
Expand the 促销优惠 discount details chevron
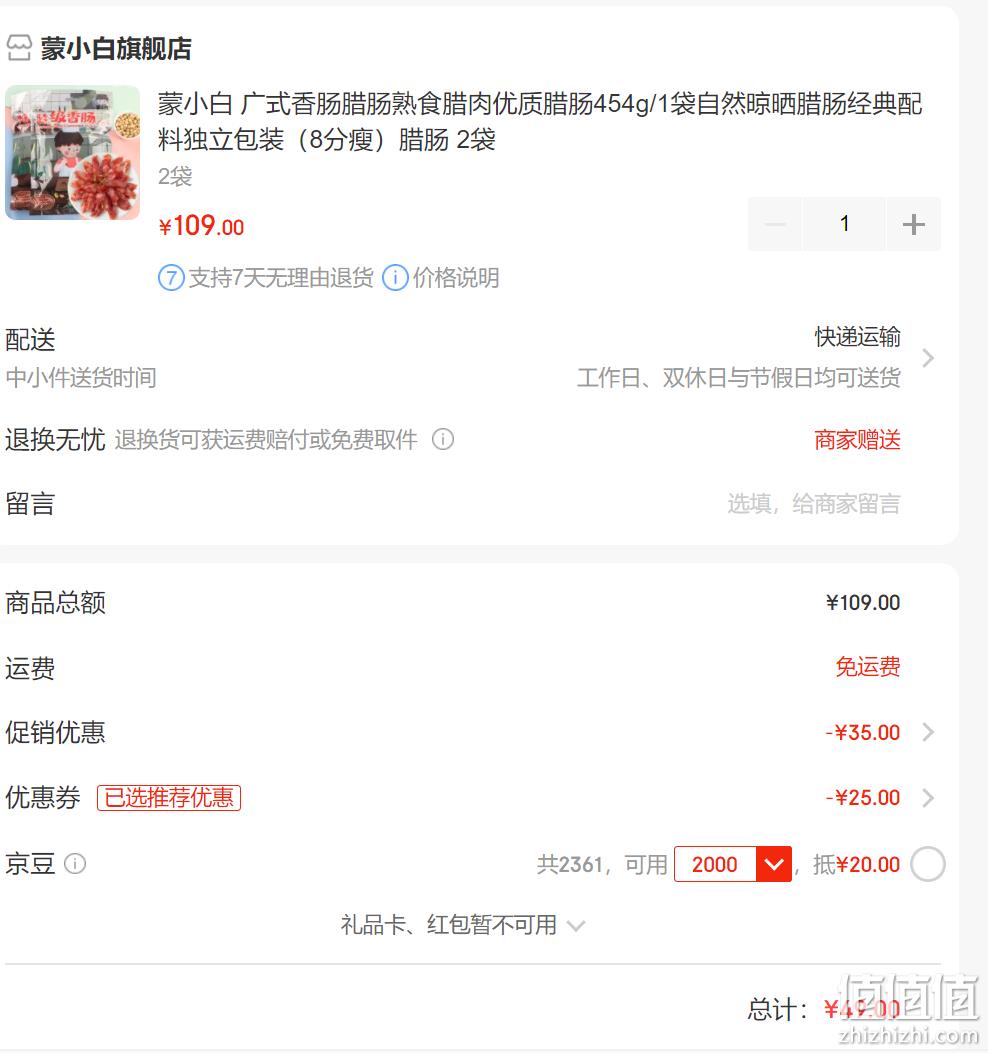point(928,732)
